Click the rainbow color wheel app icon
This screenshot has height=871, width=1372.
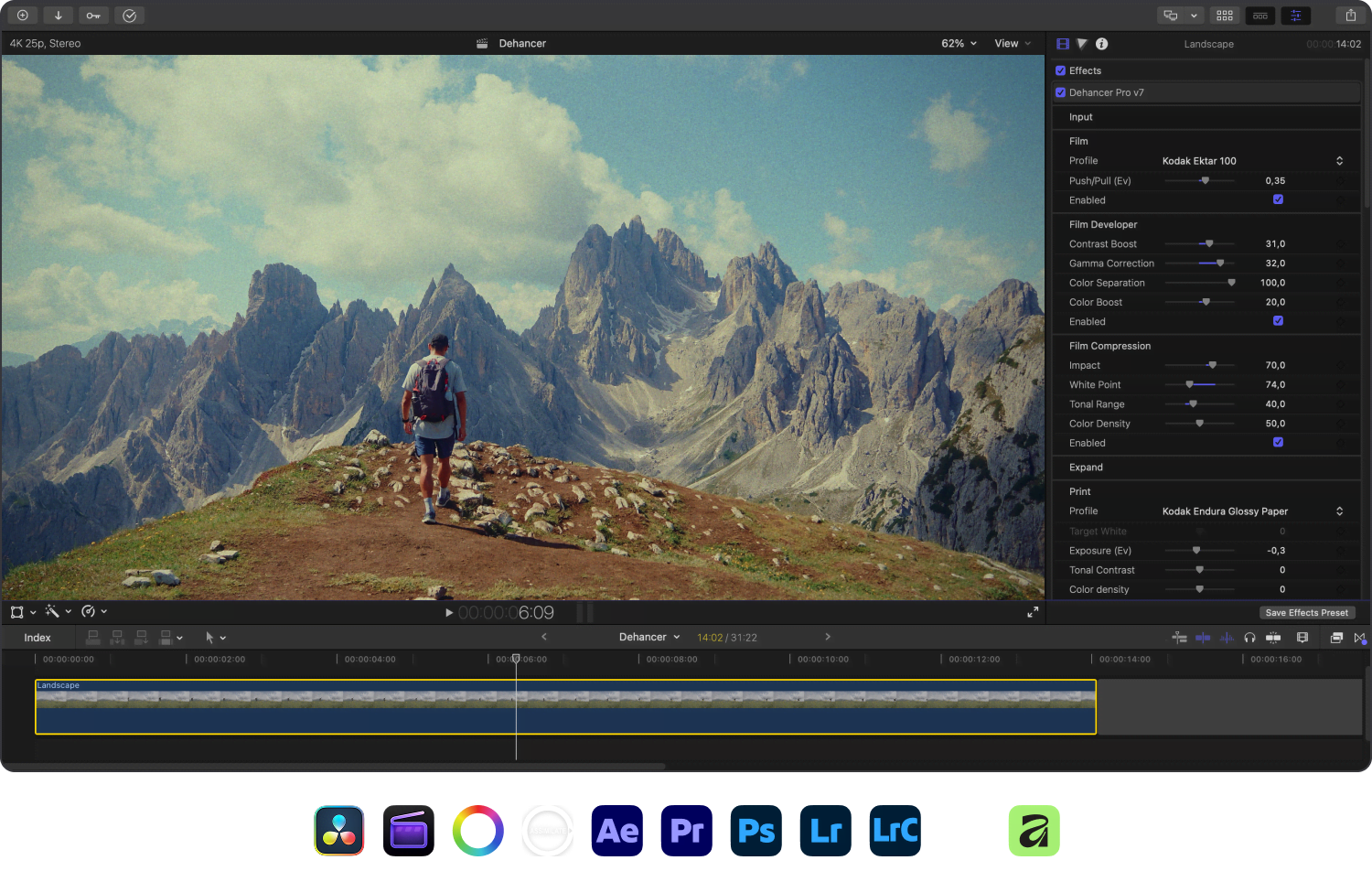[478, 831]
